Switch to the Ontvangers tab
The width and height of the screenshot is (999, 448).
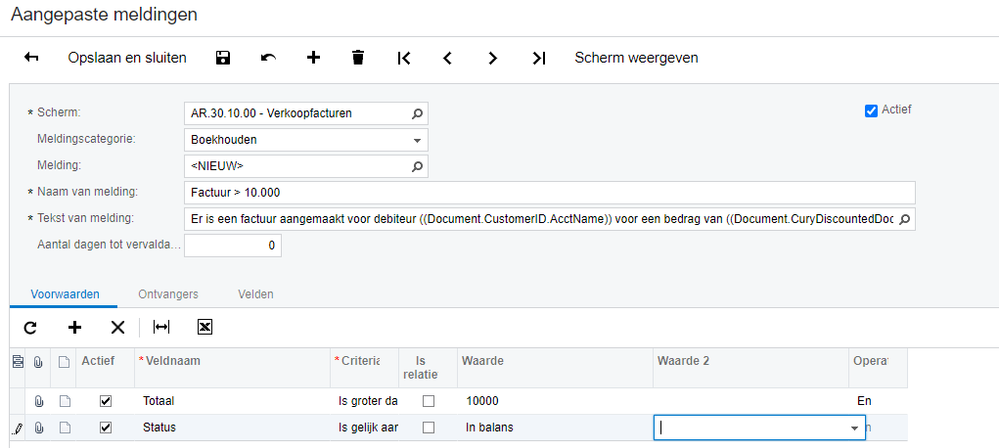168,294
